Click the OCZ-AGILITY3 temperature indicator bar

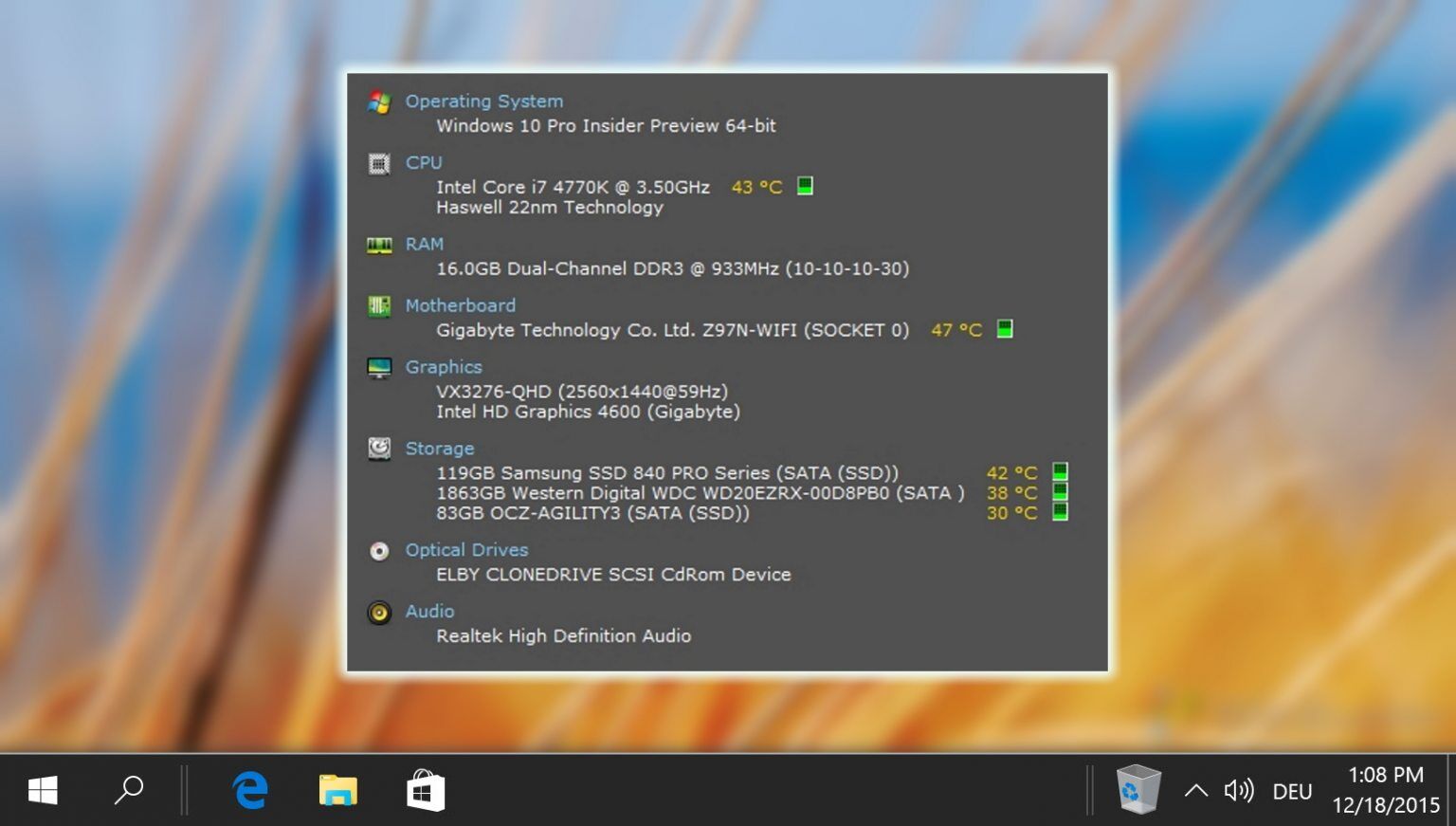click(x=1062, y=512)
